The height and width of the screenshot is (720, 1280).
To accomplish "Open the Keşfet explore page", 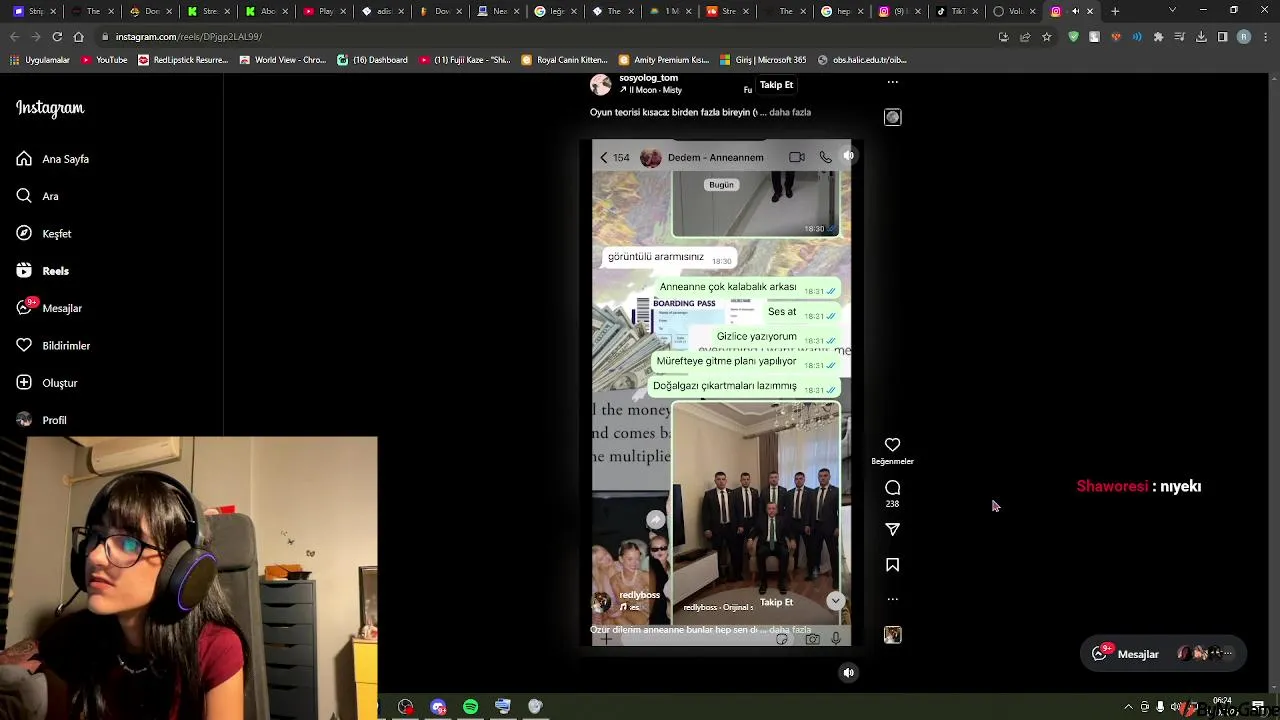I will click(x=43, y=233).
